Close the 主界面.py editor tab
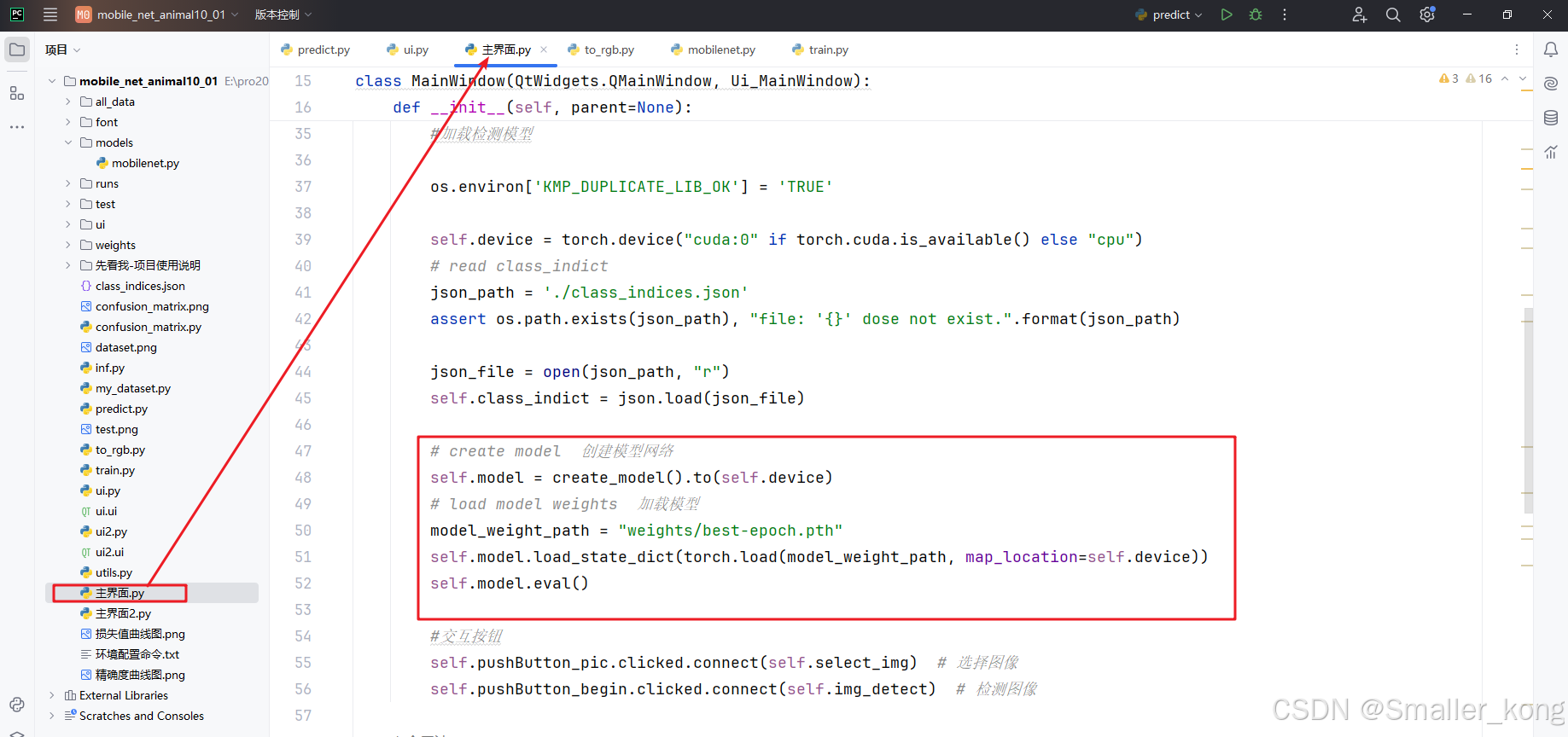Screen dimensions: 1568x737 pos(544,49)
